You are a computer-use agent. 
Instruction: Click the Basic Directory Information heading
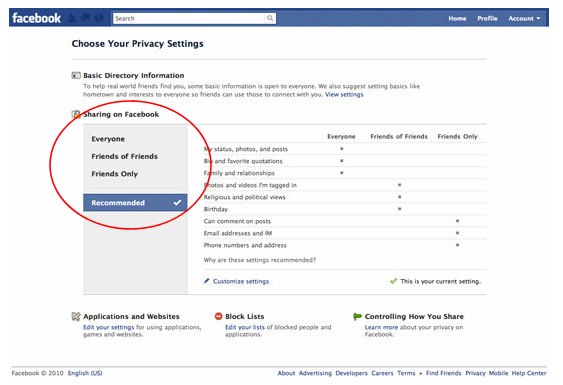134,75
